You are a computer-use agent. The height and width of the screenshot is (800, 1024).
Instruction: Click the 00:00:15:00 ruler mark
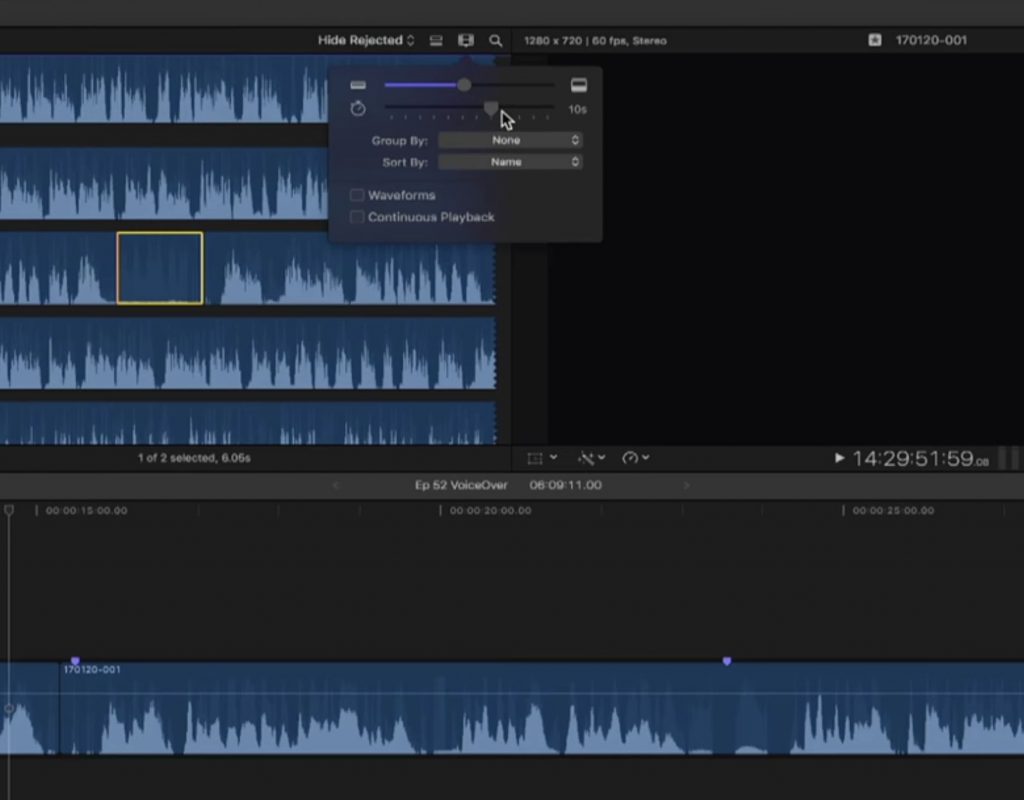86,511
